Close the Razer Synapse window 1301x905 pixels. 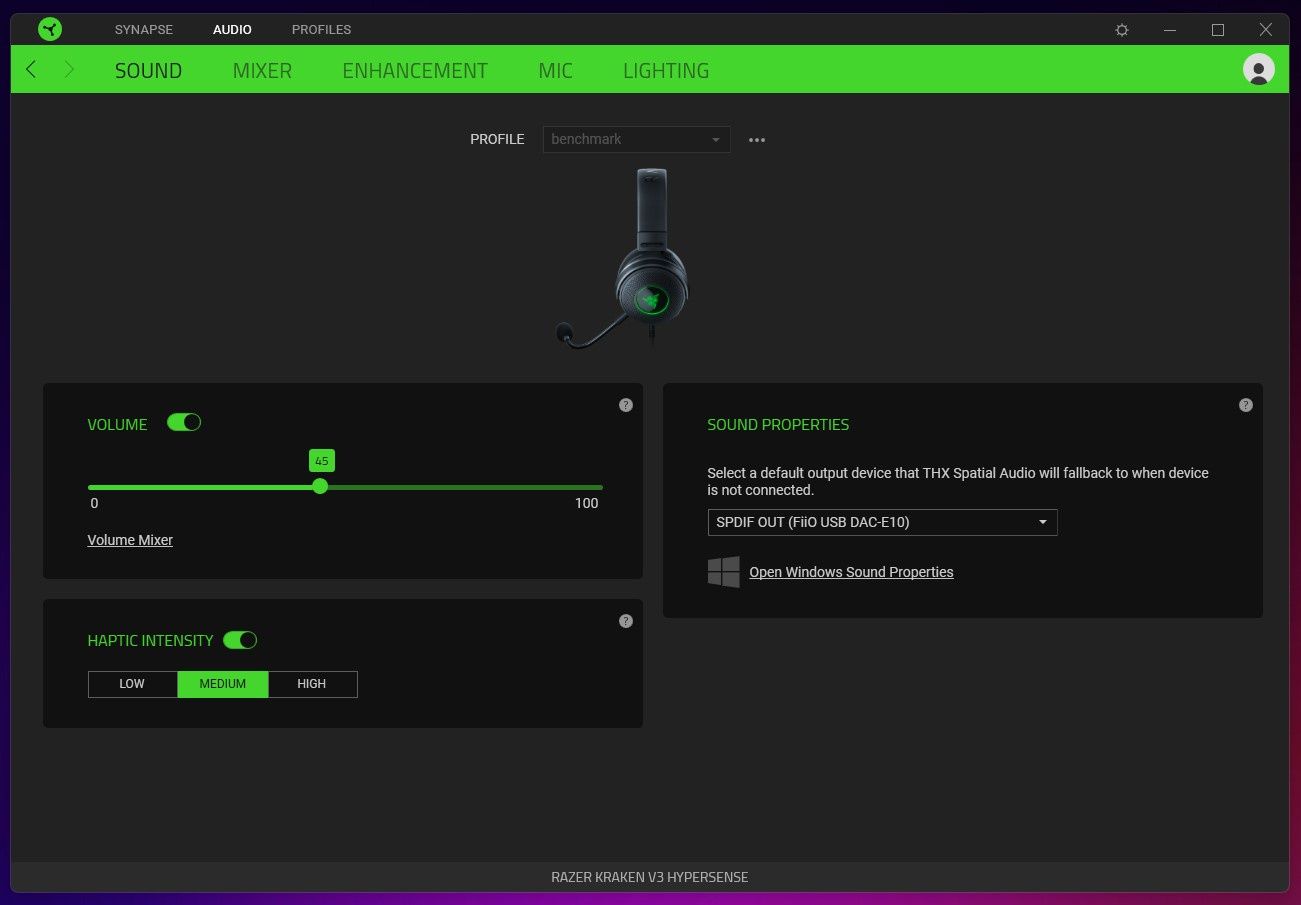click(x=1265, y=30)
